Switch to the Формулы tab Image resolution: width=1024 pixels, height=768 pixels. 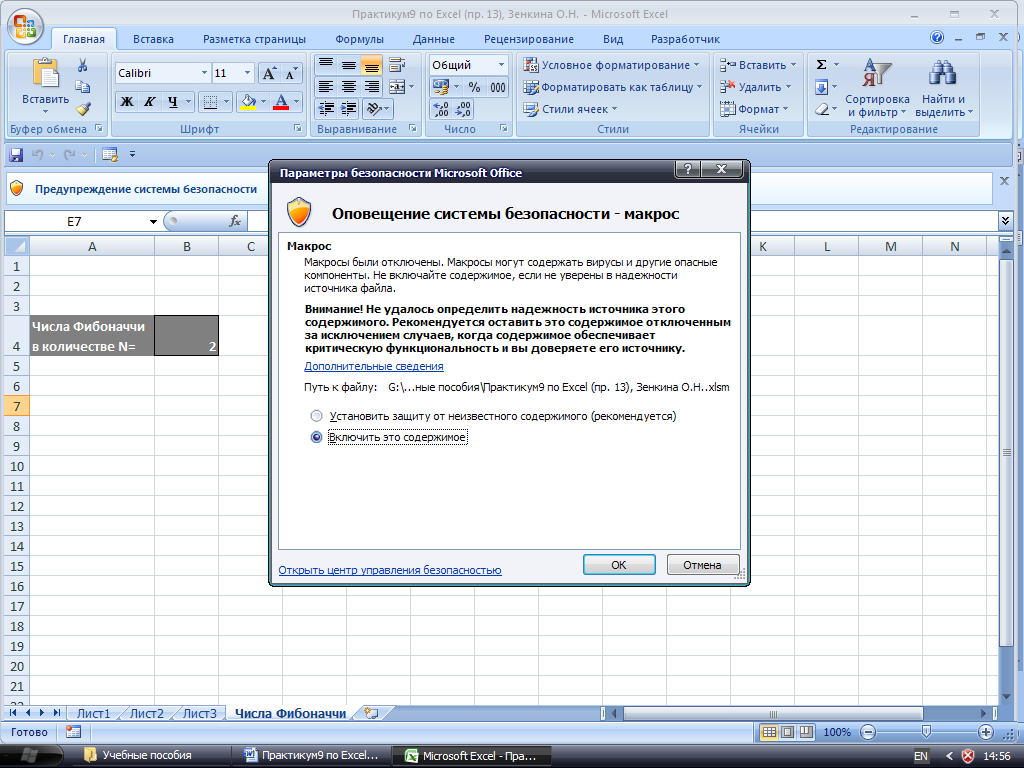point(359,39)
